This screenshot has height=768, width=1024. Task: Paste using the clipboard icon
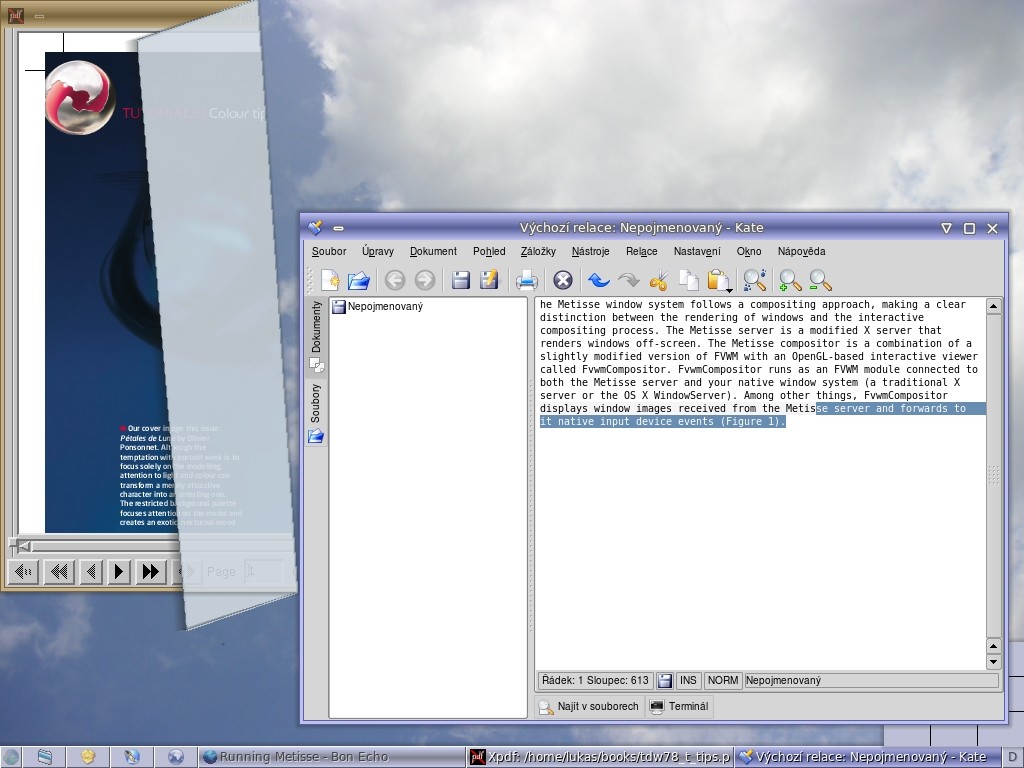[x=718, y=280]
